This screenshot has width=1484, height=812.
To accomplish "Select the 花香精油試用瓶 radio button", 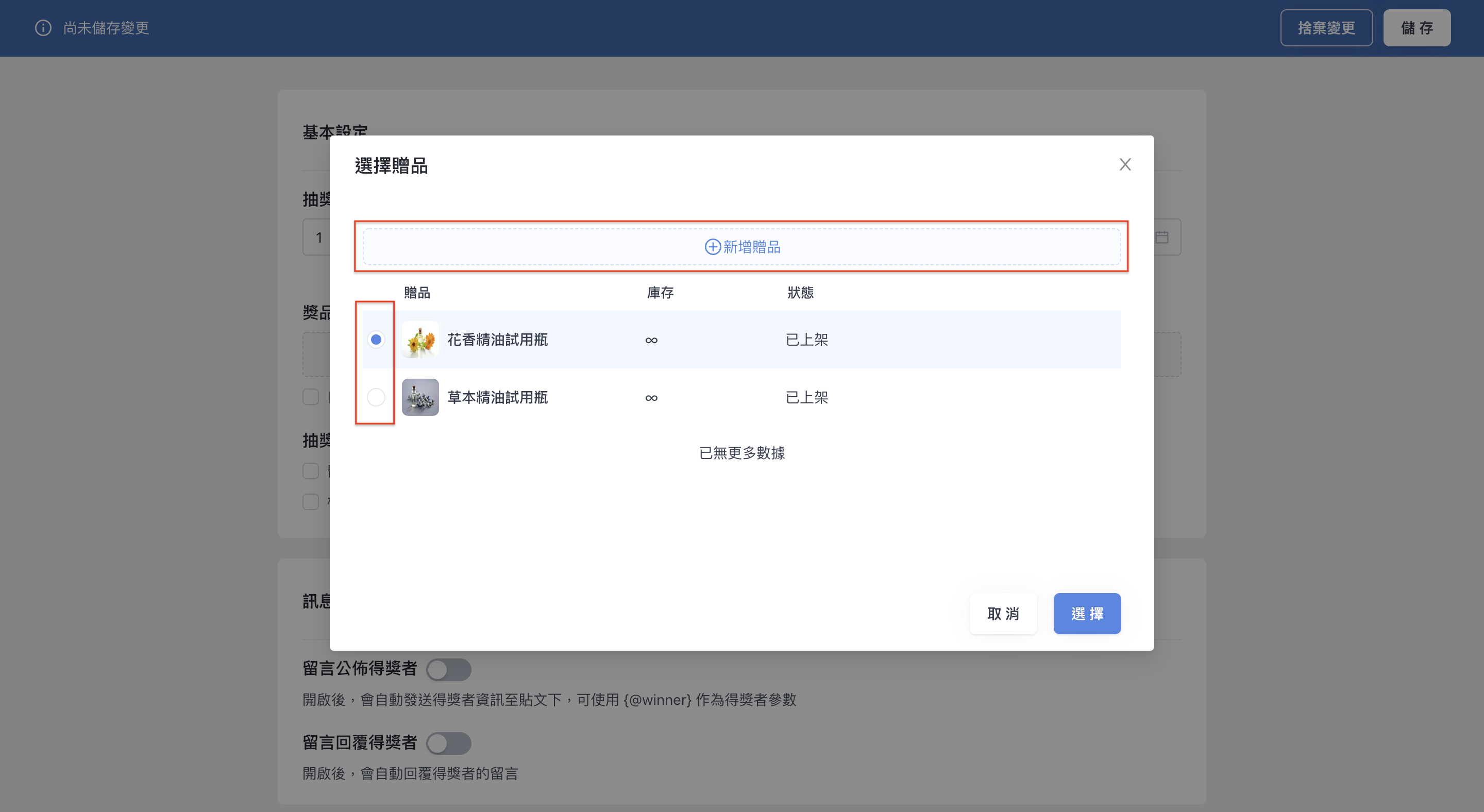I will (376, 340).
